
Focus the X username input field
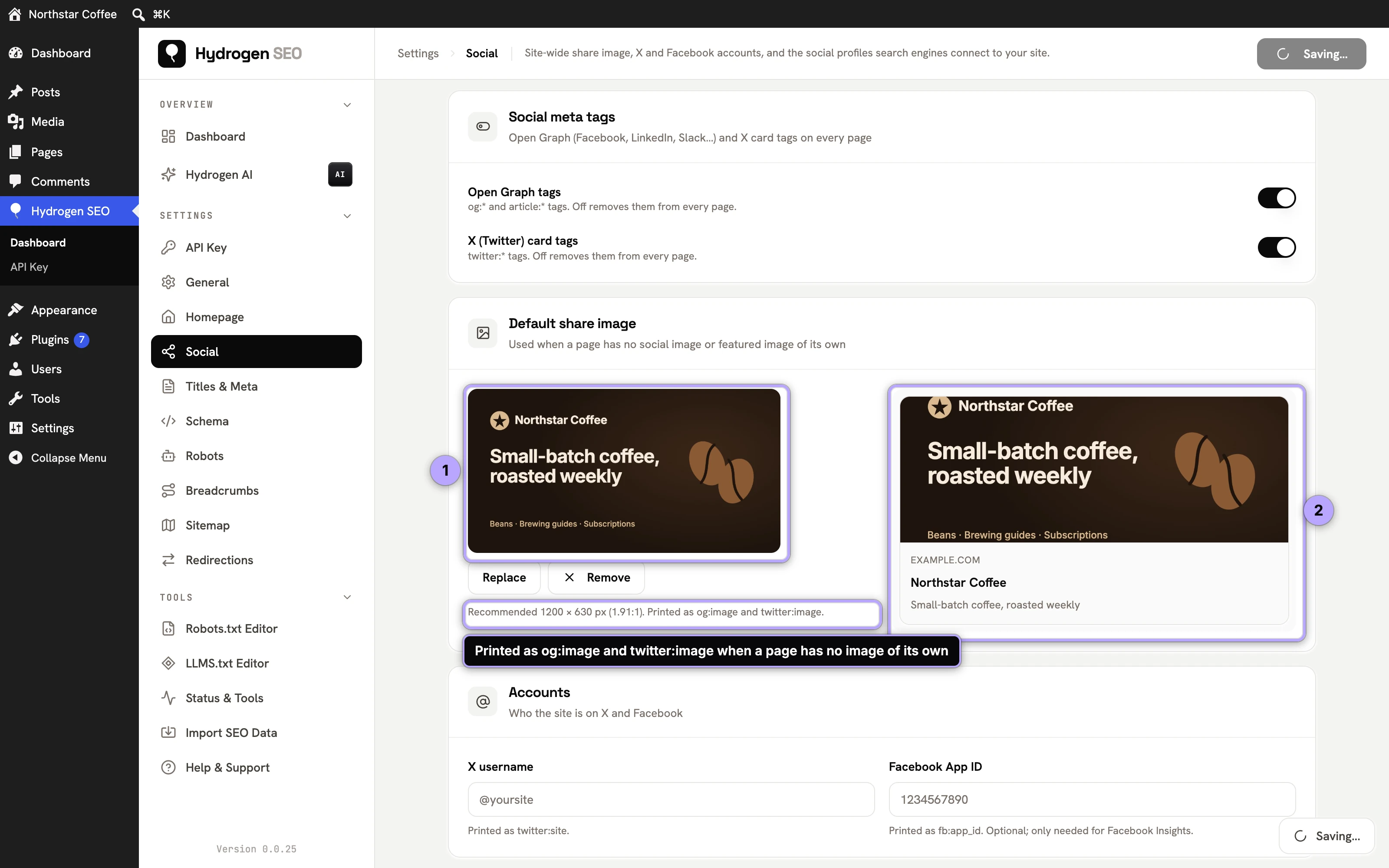pyautogui.click(x=671, y=800)
